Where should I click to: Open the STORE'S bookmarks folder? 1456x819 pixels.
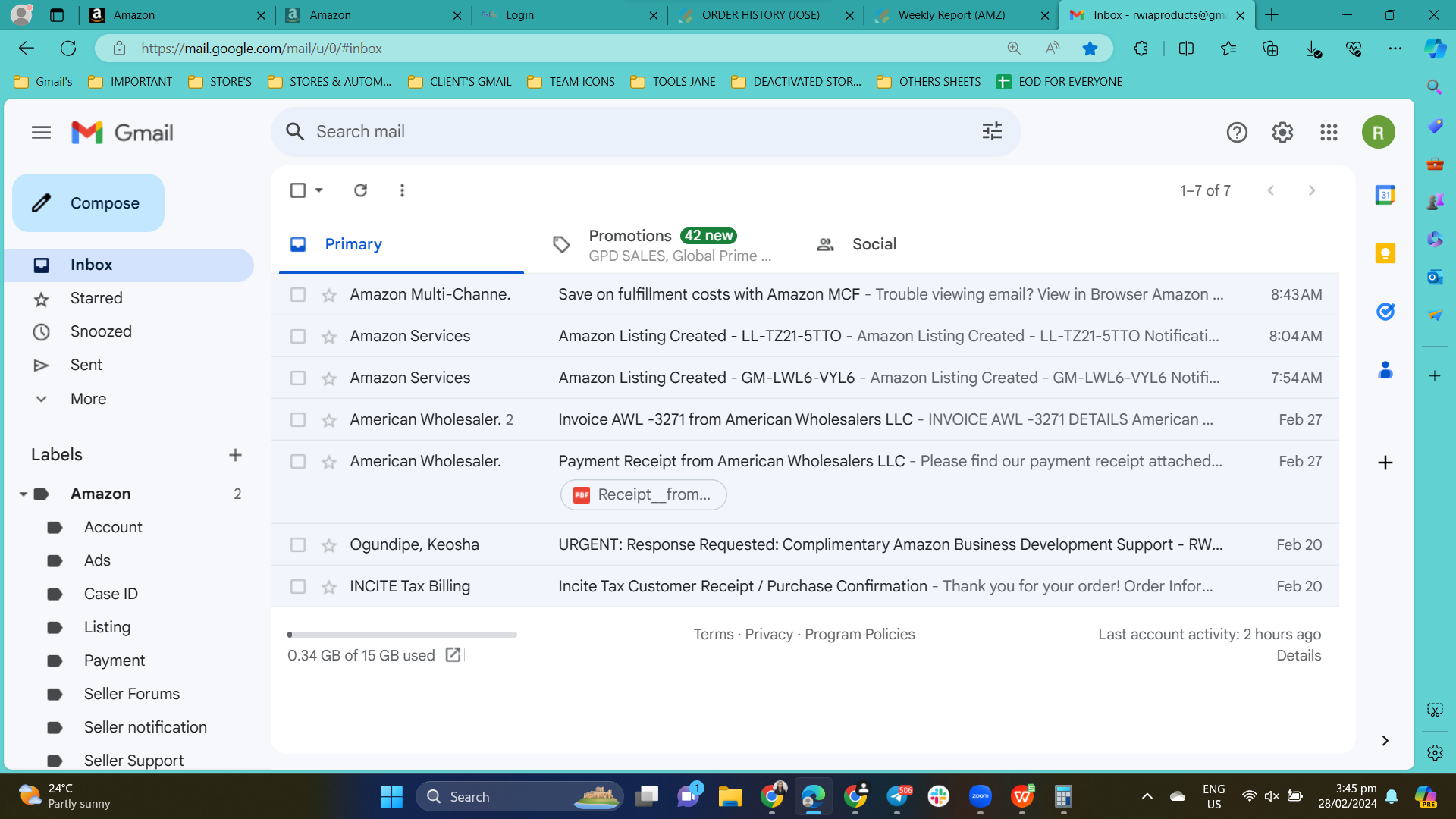220,82
